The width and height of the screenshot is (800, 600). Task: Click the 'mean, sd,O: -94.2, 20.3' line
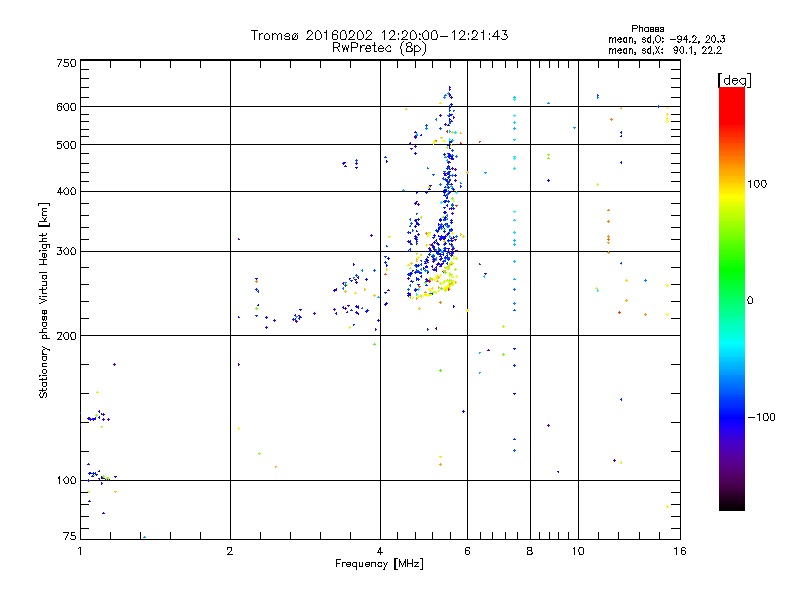click(666, 39)
